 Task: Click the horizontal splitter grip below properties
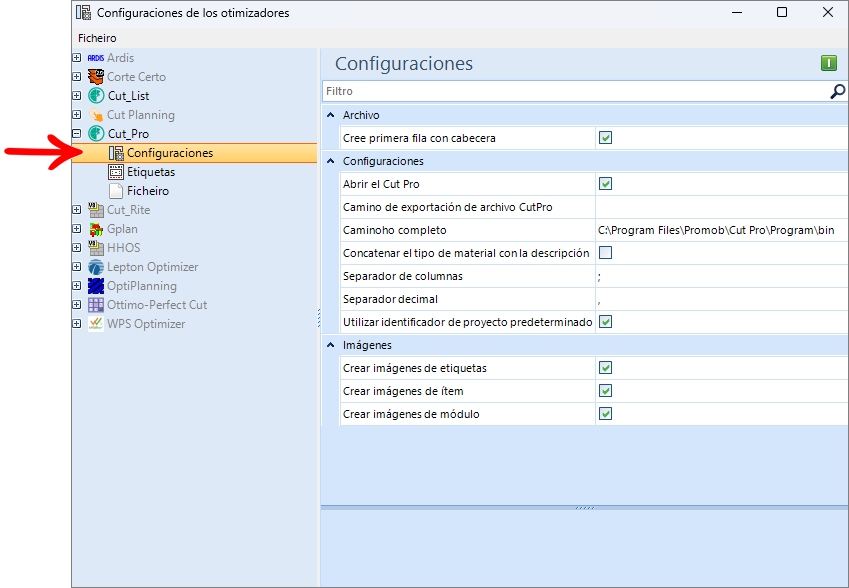point(585,508)
